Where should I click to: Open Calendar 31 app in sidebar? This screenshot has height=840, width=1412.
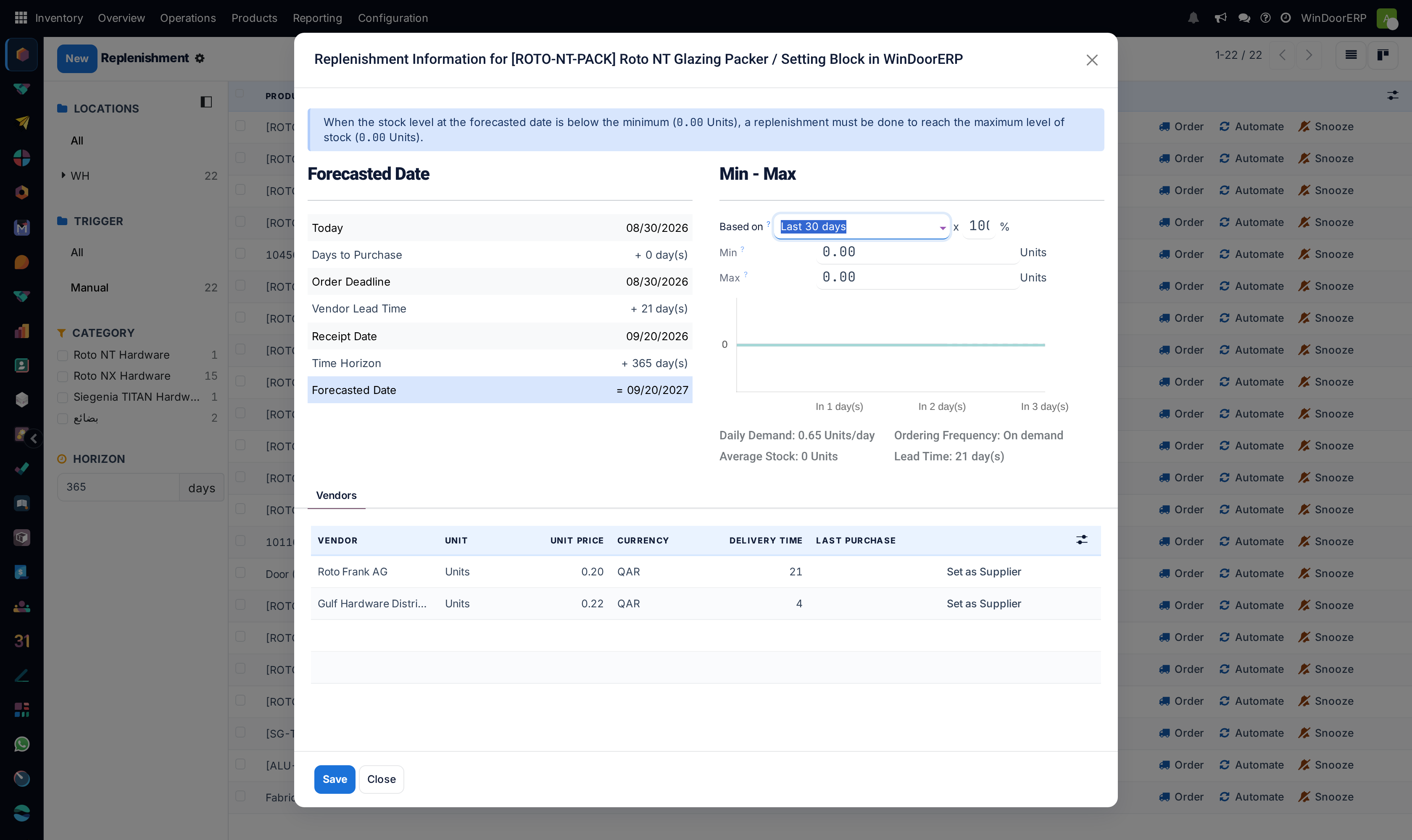coord(21,641)
